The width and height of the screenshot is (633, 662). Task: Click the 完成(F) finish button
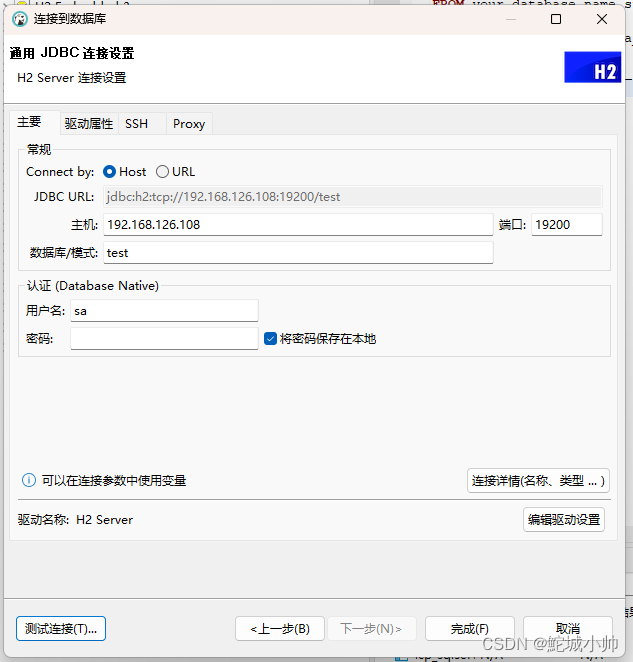470,629
